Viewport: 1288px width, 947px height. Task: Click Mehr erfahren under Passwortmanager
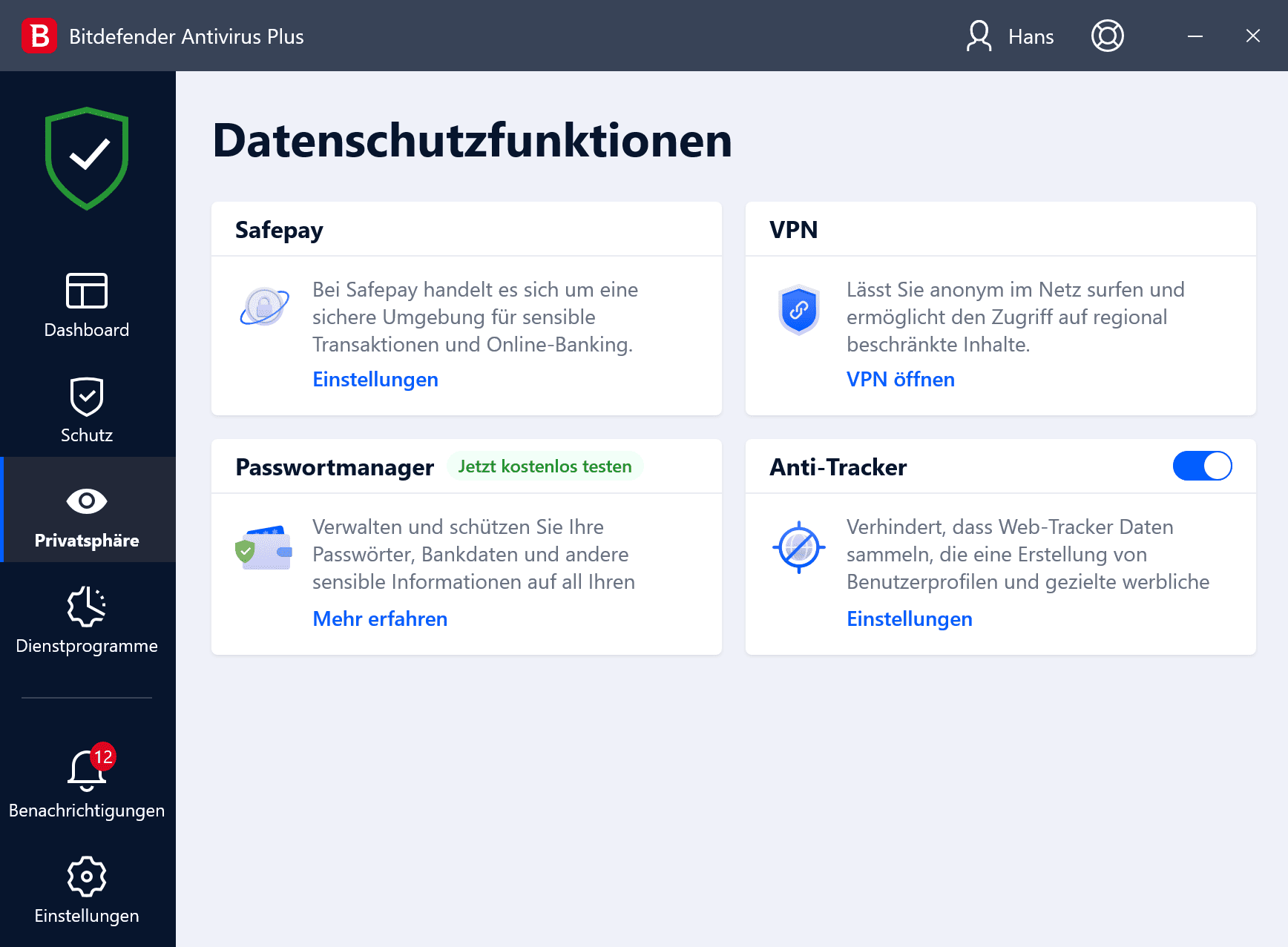pos(380,618)
